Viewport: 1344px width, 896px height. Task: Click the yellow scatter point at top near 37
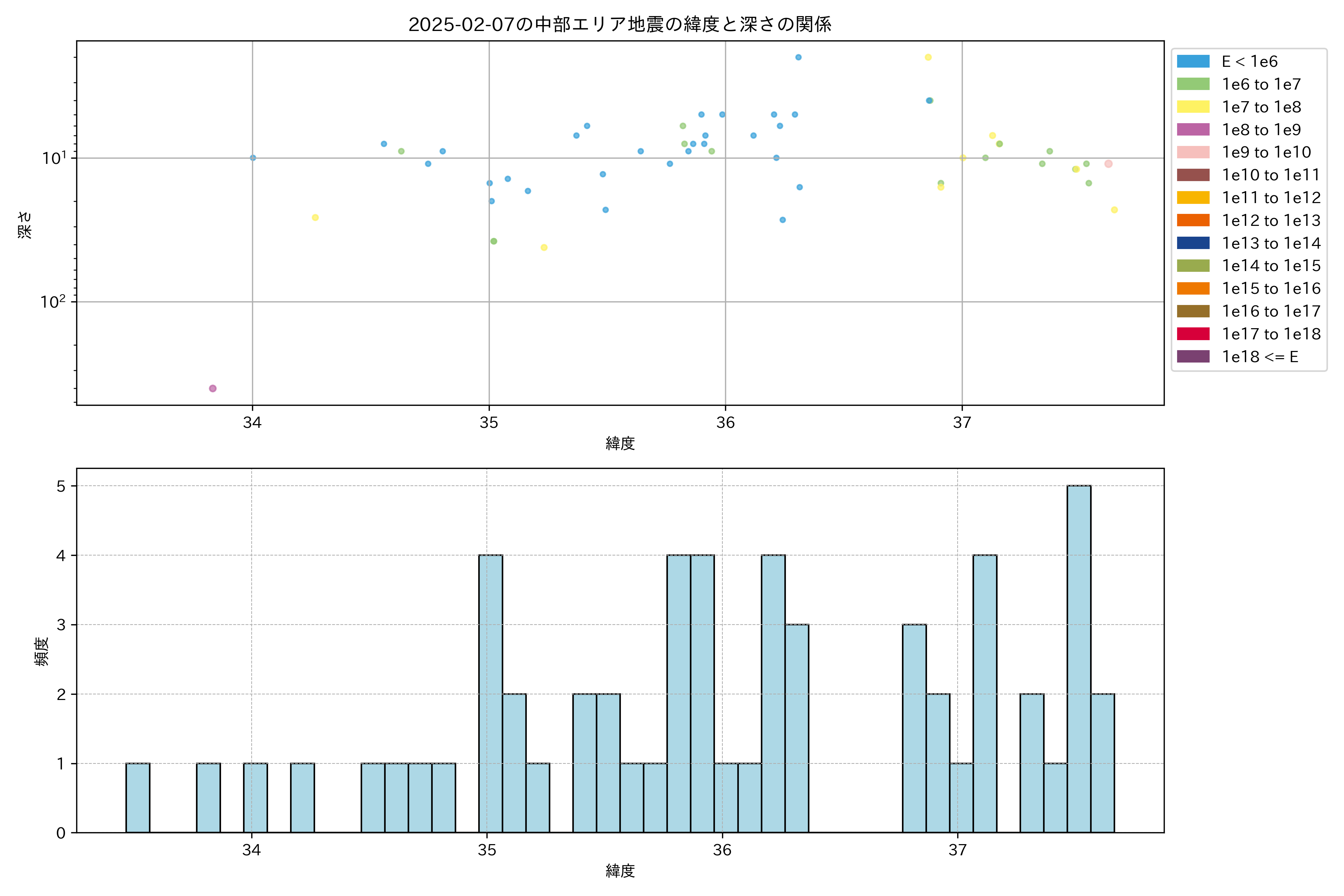pos(928,57)
